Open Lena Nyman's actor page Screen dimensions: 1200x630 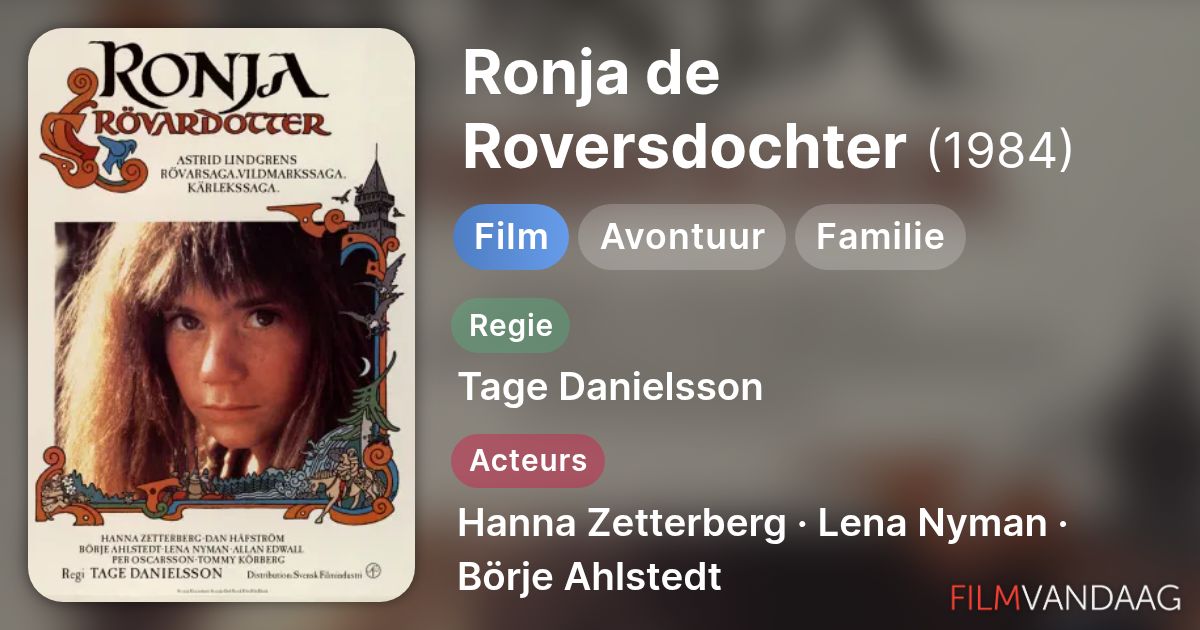932,523
